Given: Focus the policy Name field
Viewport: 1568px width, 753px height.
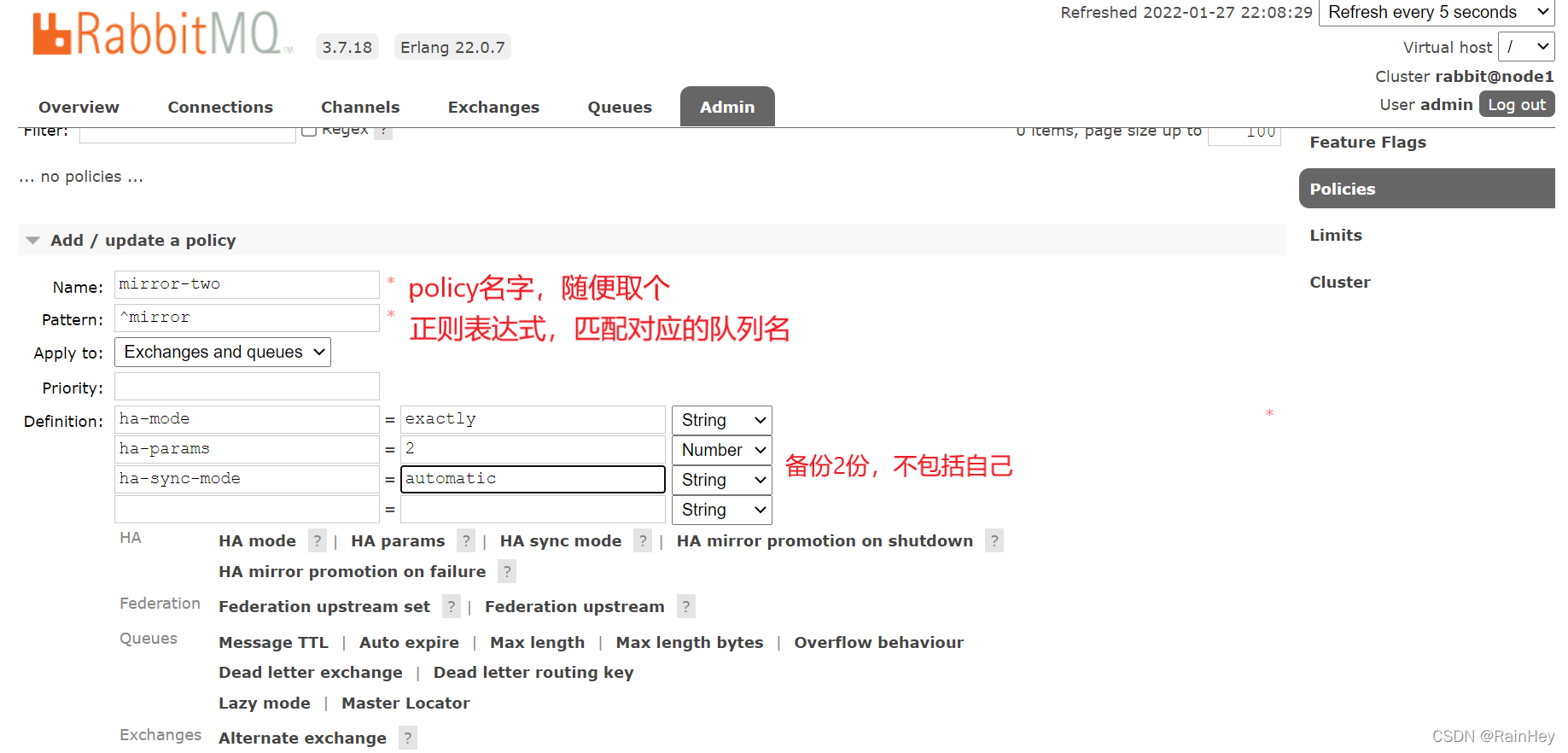Looking at the screenshot, I should pyautogui.click(x=247, y=284).
